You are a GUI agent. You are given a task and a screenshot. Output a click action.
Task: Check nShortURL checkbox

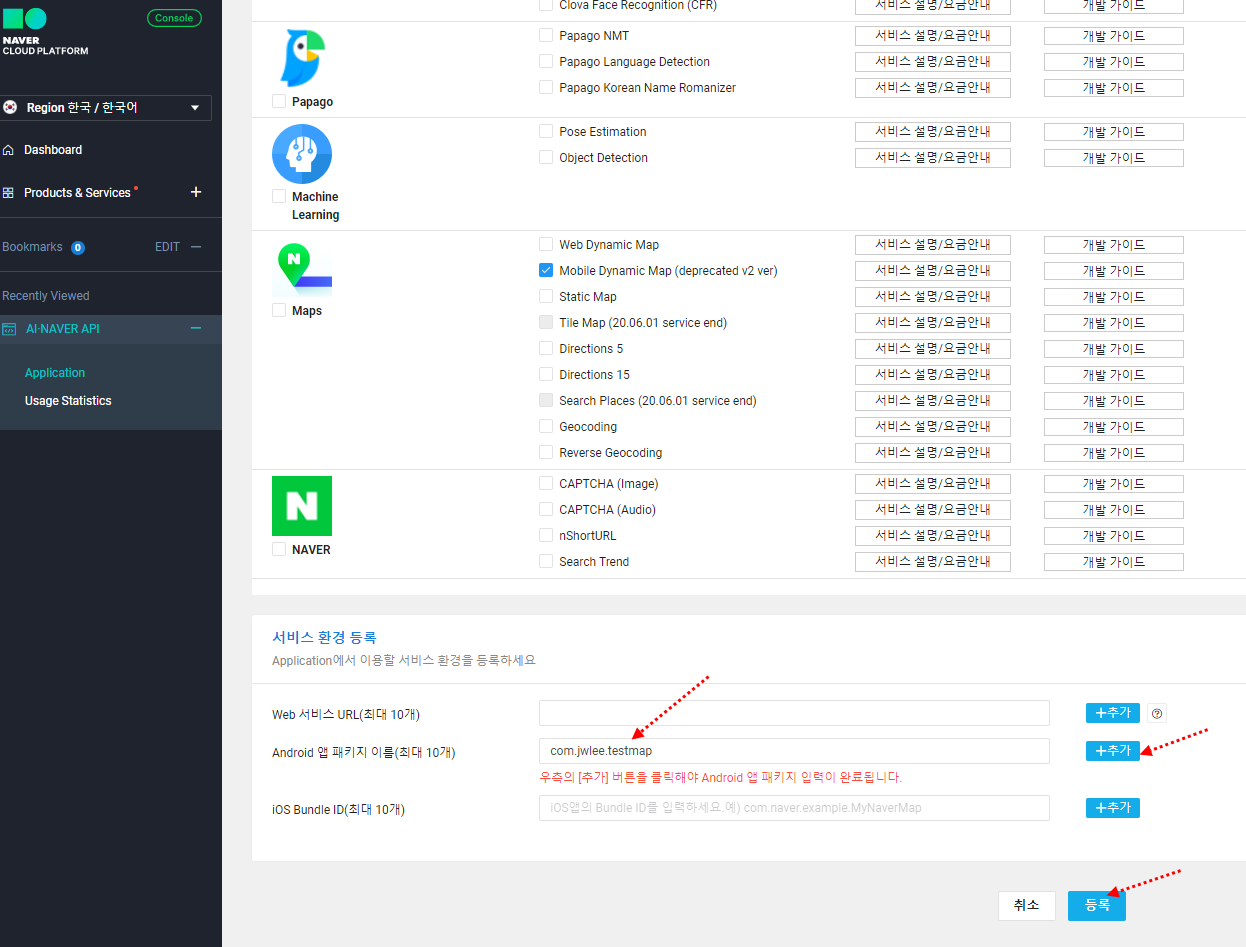tap(546, 535)
